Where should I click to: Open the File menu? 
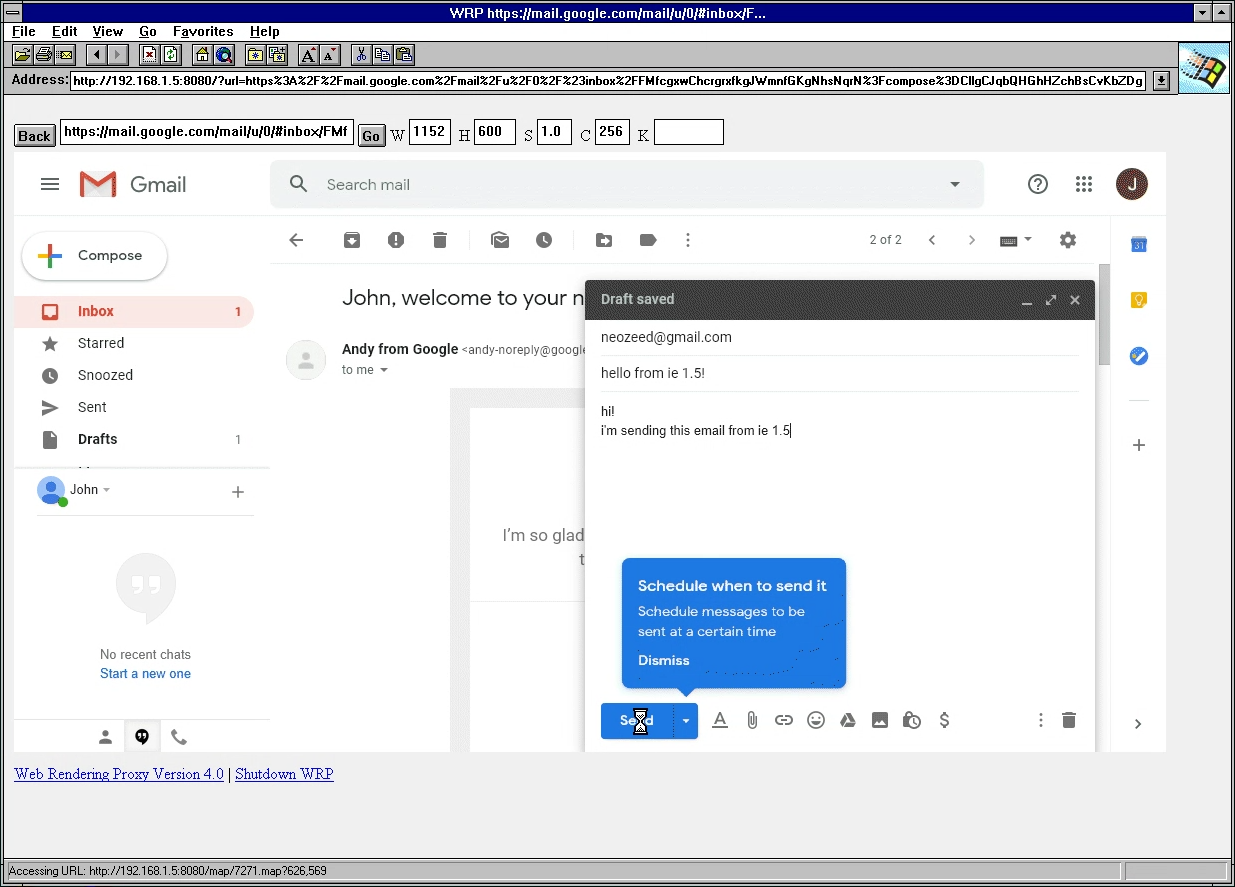[x=23, y=32]
